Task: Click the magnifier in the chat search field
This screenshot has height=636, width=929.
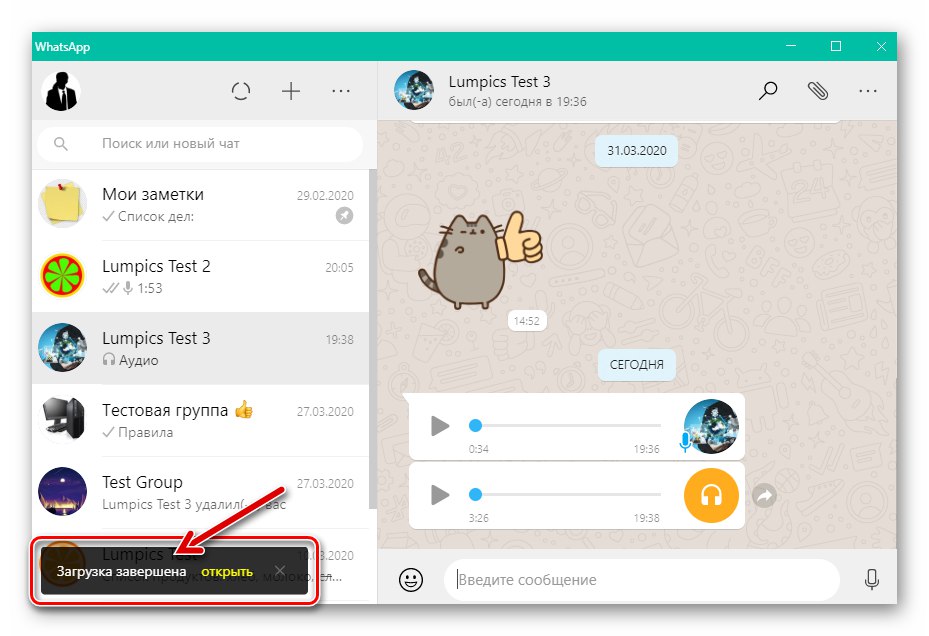Action: click(x=61, y=144)
